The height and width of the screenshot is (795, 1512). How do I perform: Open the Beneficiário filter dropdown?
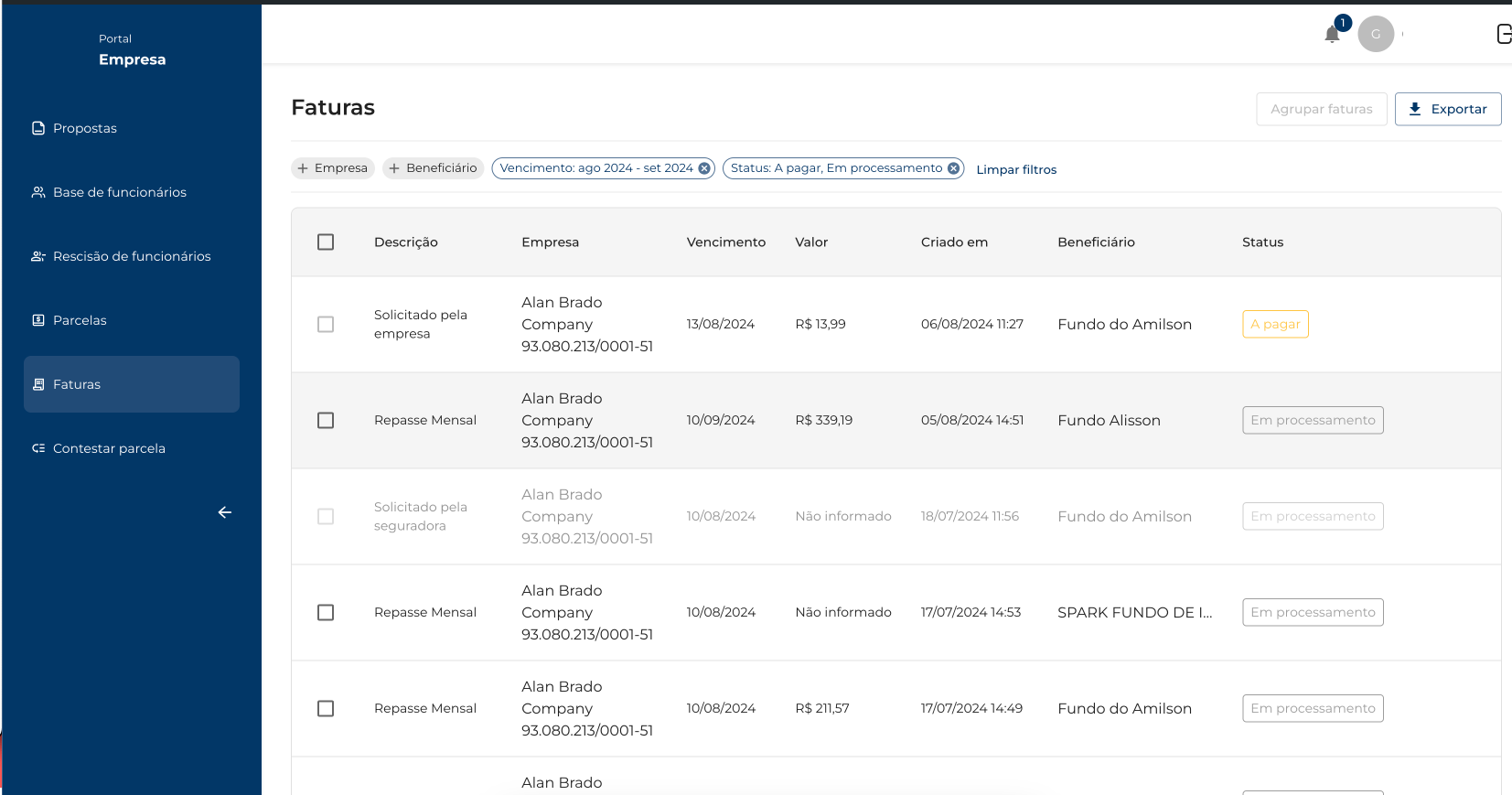pyautogui.click(x=433, y=168)
